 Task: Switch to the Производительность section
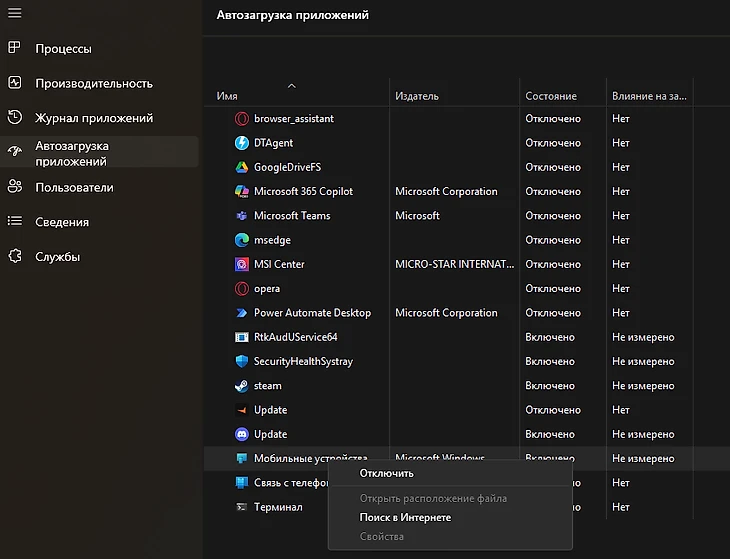pos(93,84)
